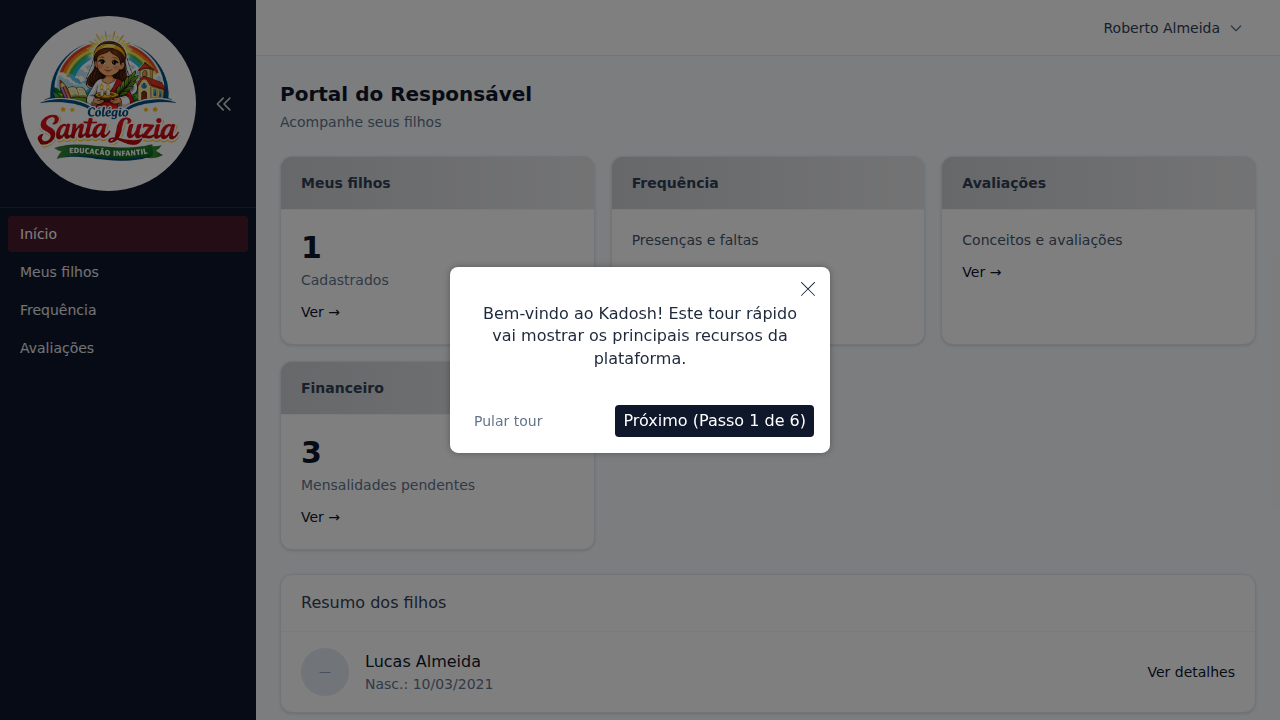1280x720 pixels.
Task: Click Lucas Almeida's avatar placeholder
Action: tap(325, 672)
